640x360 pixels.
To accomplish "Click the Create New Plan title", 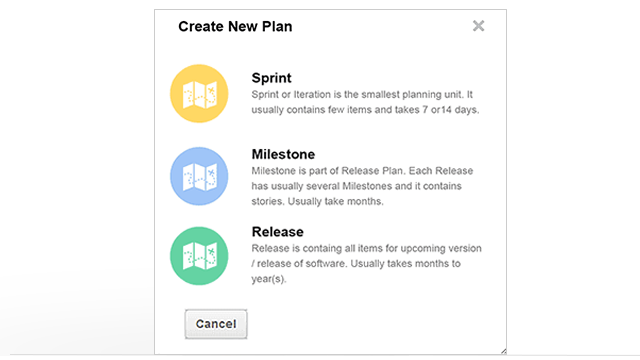I will [x=235, y=27].
